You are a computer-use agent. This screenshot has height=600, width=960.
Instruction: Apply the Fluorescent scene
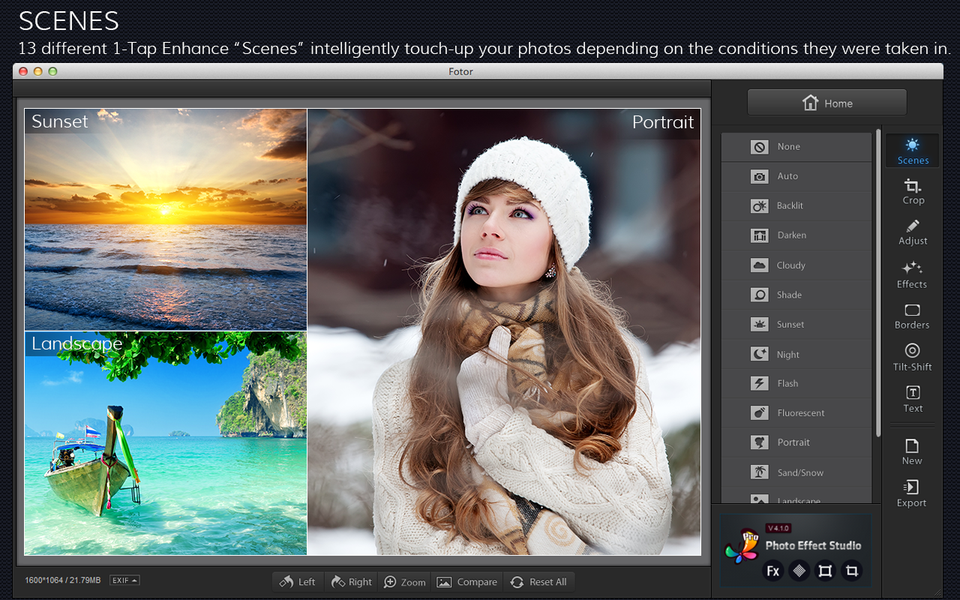(x=796, y=413)
